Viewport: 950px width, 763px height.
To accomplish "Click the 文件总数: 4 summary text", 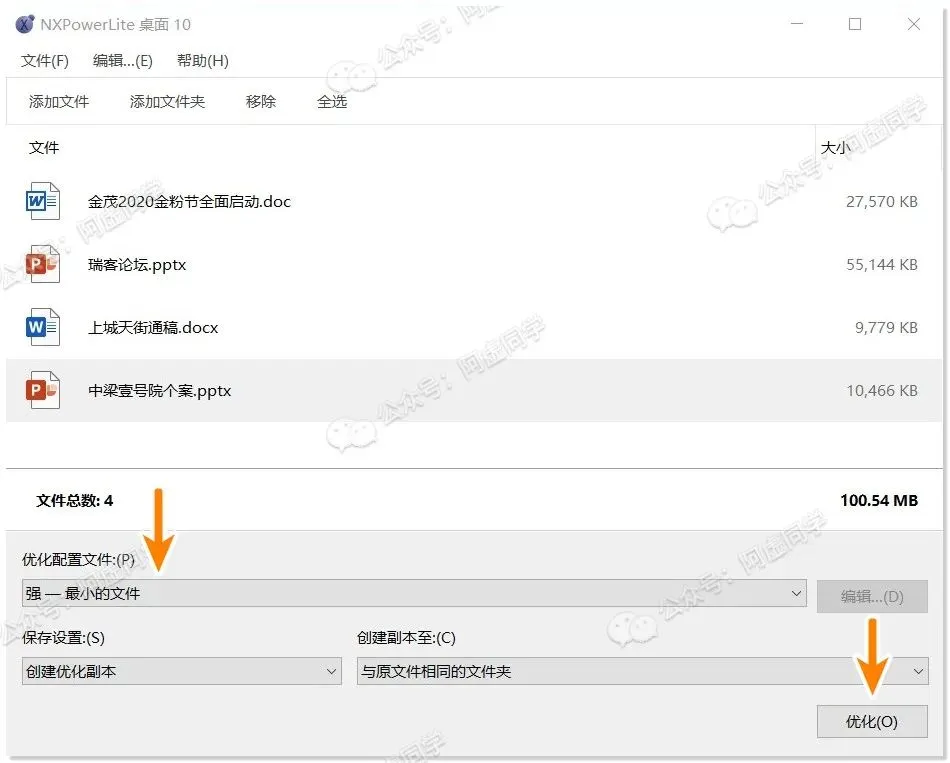I will (x=75, y=501).
